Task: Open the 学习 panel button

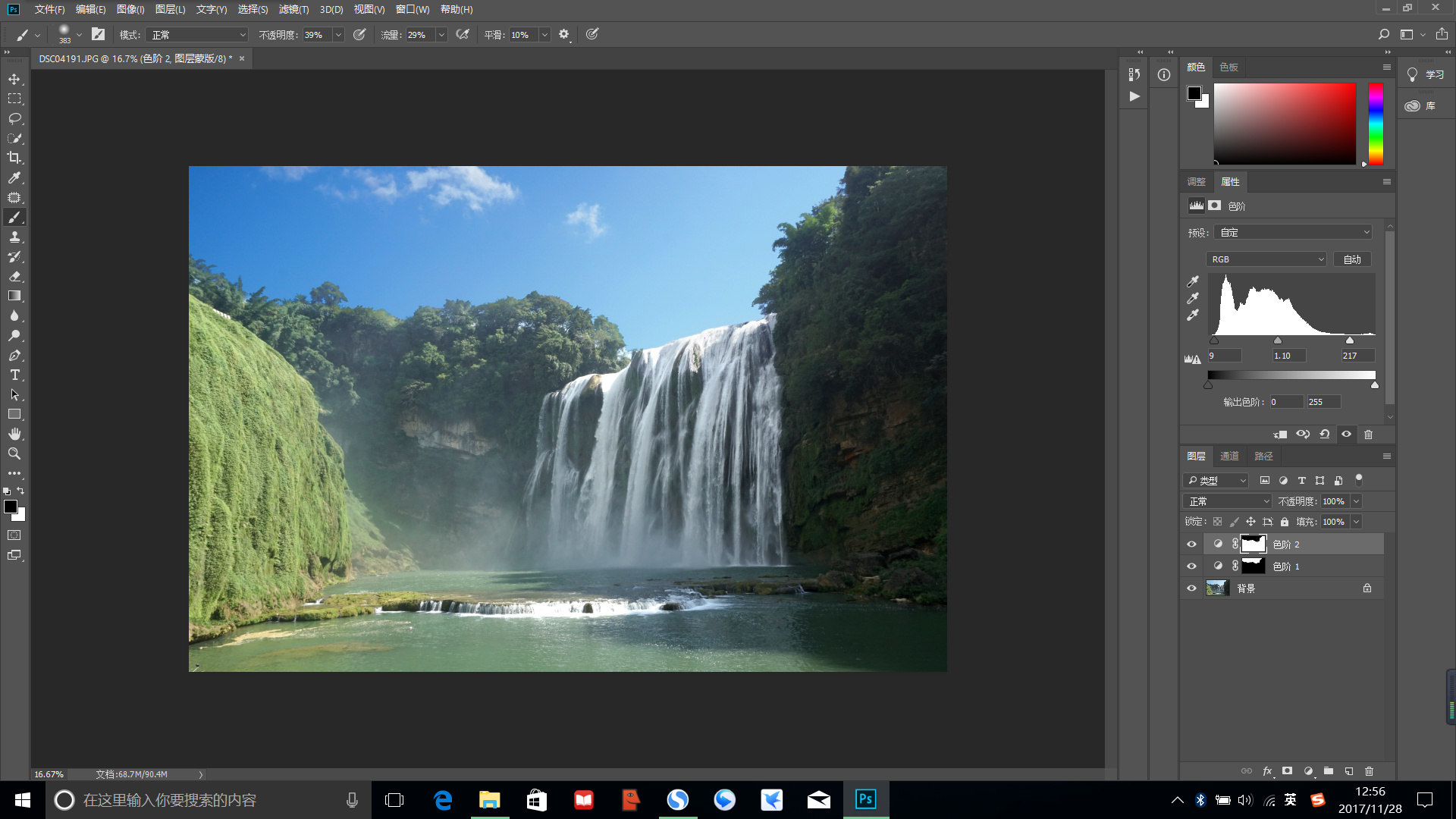Action: point(1426,74)
